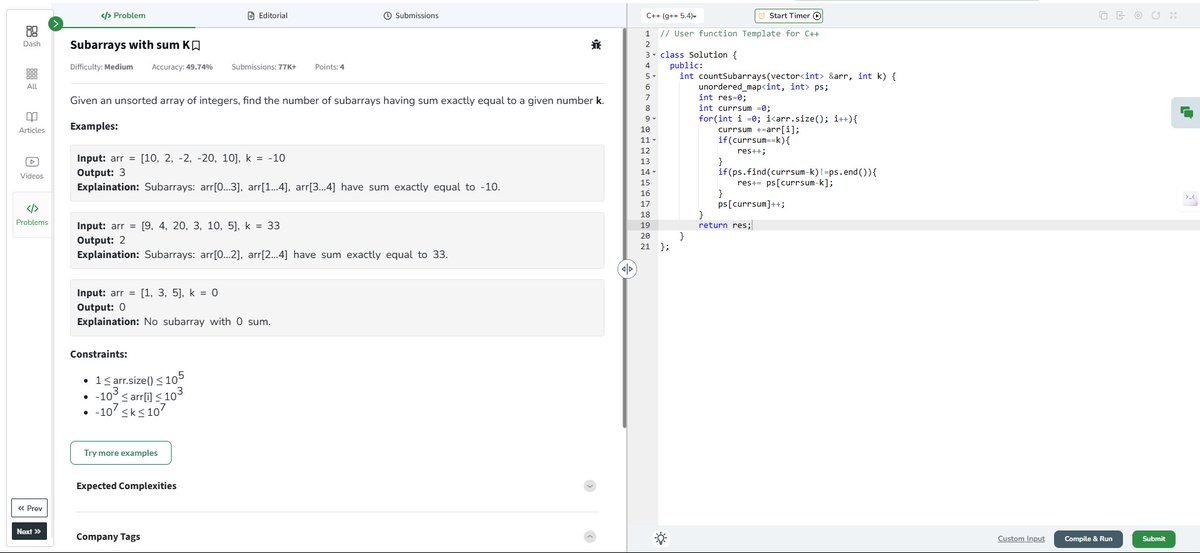
Task: Click the 'Submissions: 77K+' text
Action: point(264,67)
